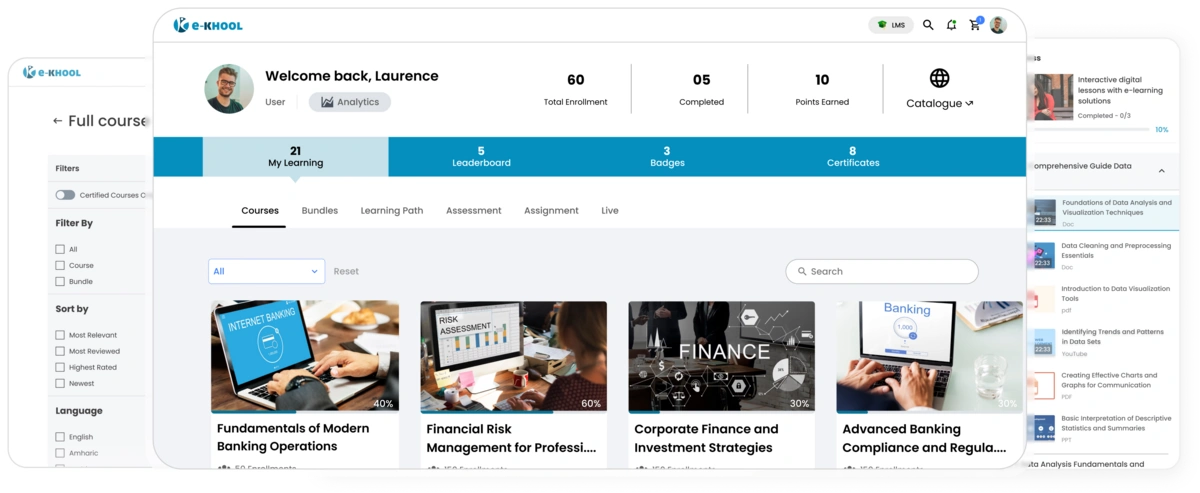Enable the English language checkbox
1200x493 pixels.
(60, 437)
